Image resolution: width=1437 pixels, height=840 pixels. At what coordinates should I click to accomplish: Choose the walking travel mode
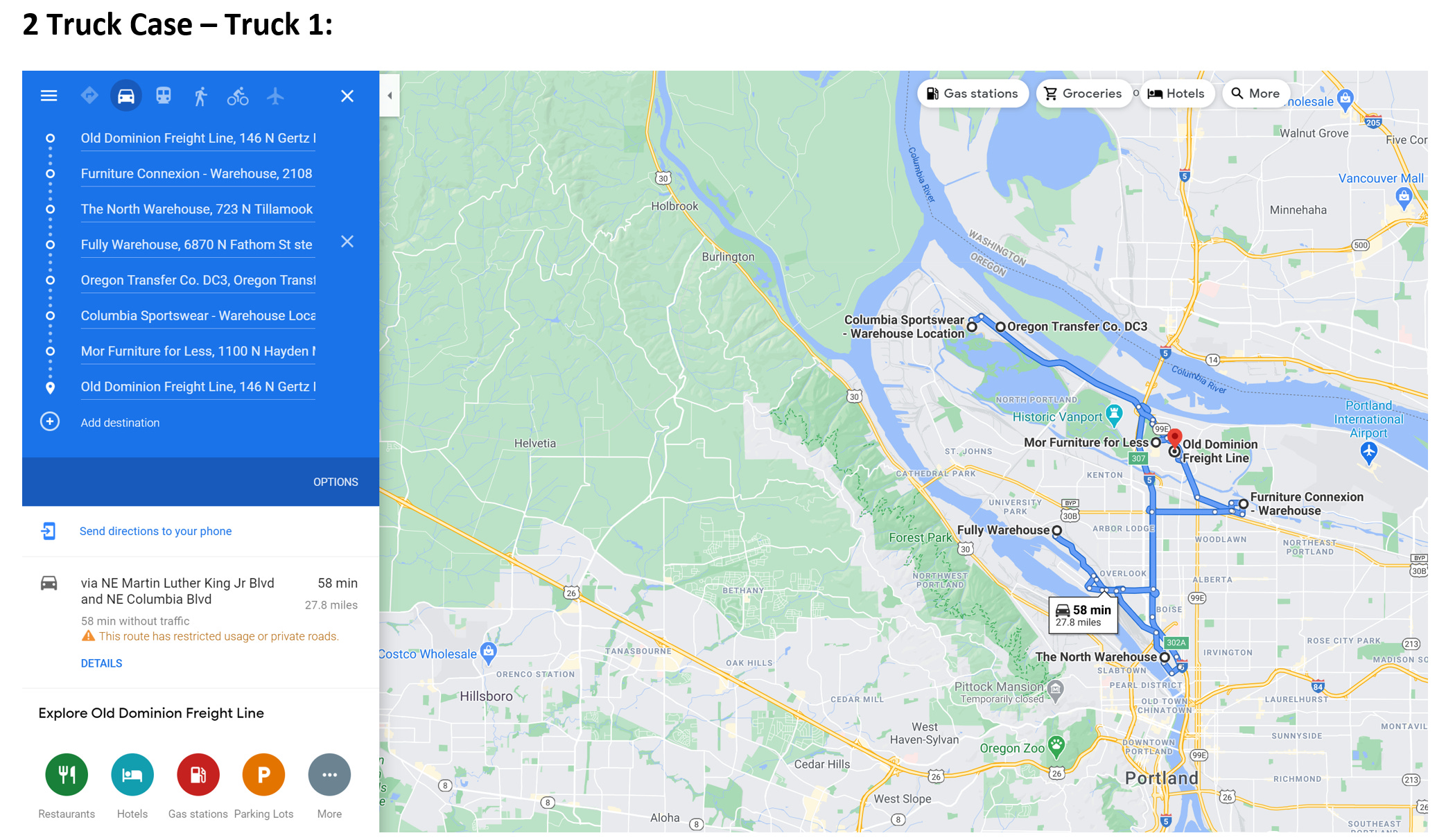[200, 96]
